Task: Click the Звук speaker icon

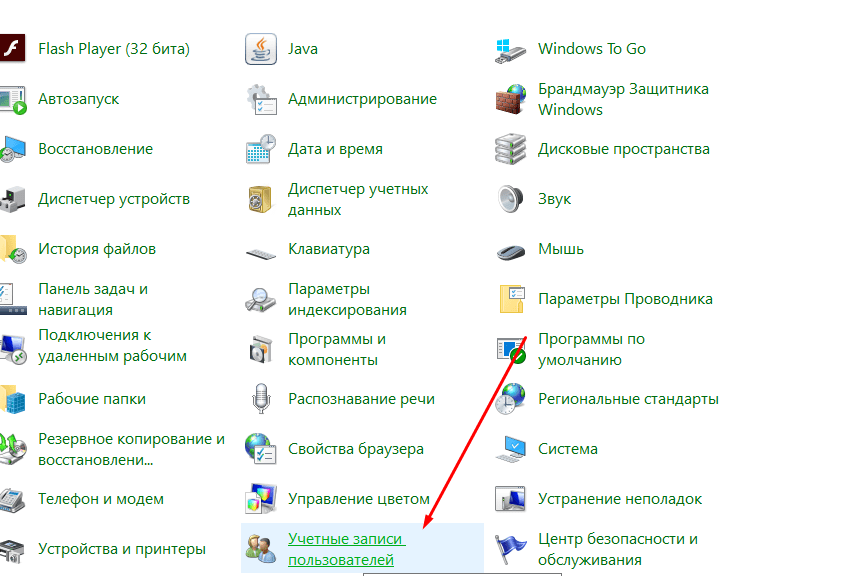Action: (x=511, y=199)
